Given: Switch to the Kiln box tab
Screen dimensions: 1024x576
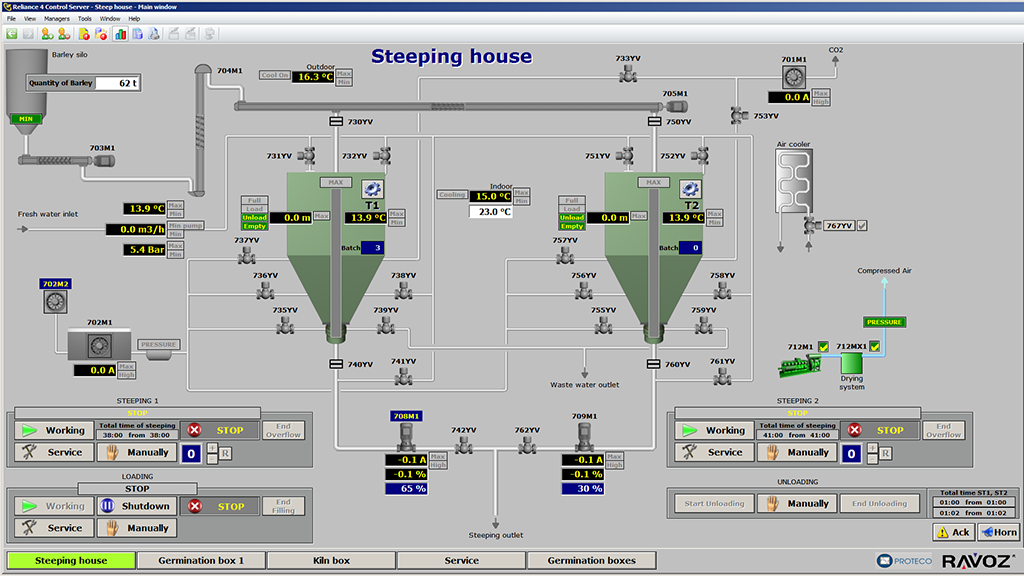Looking at the screenshot, I should pos(331,560).
